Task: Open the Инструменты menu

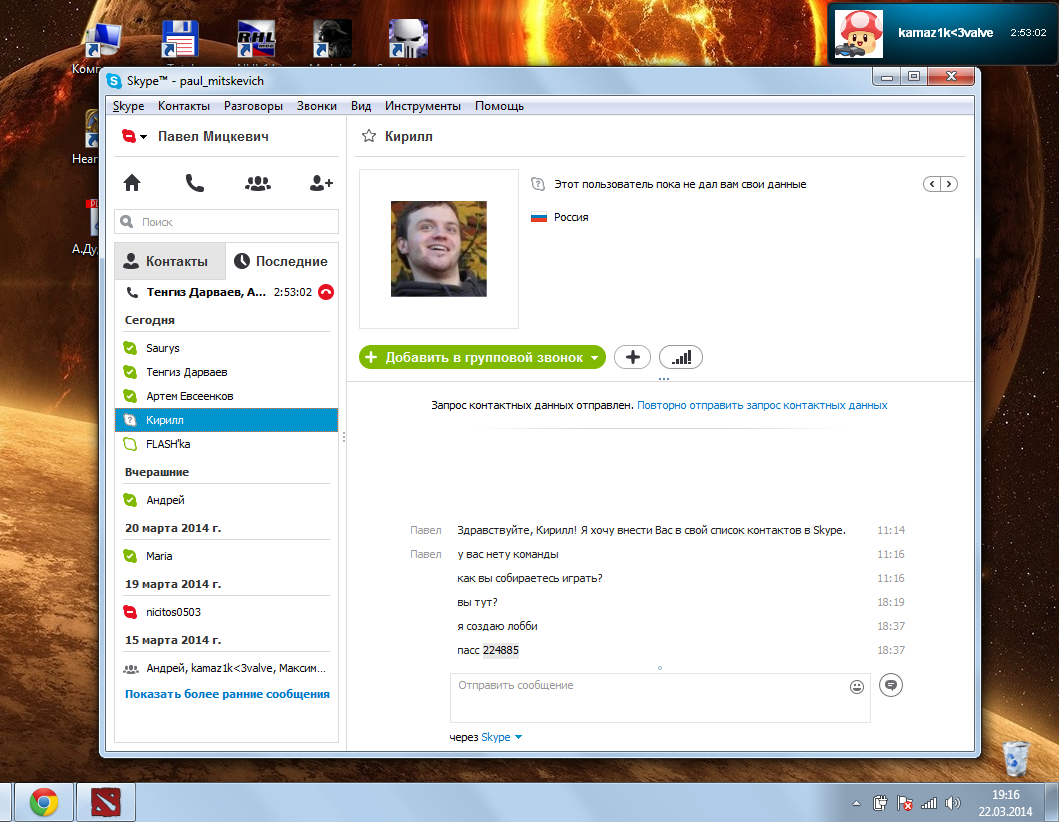Action: tap(423, 106)
